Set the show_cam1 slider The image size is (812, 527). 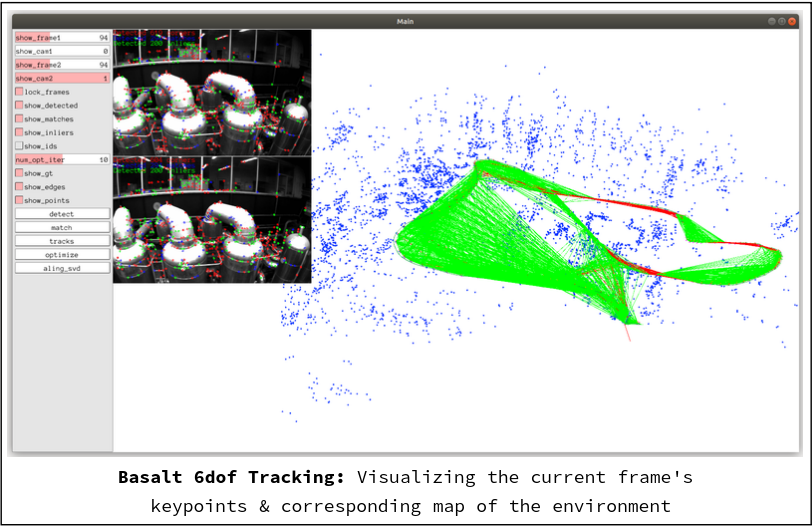pyautogui.click(x=62, y=51)
